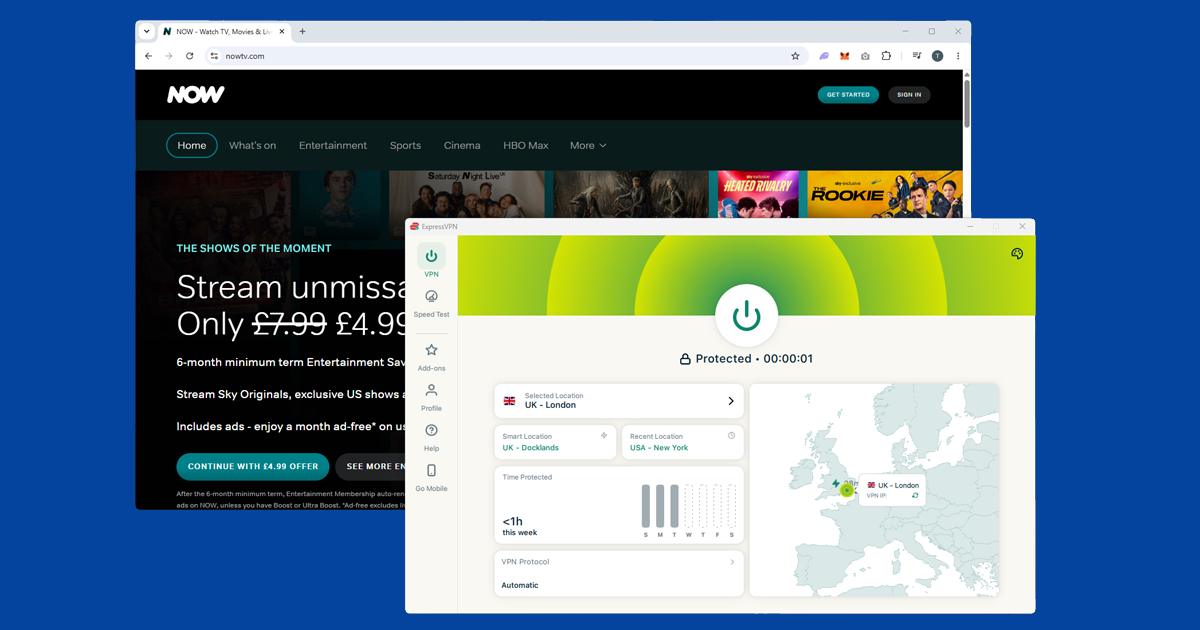The image size is (1200, 630).
Task: Expand Selected Location UK - London chevron
Action: tap(731, 401)
